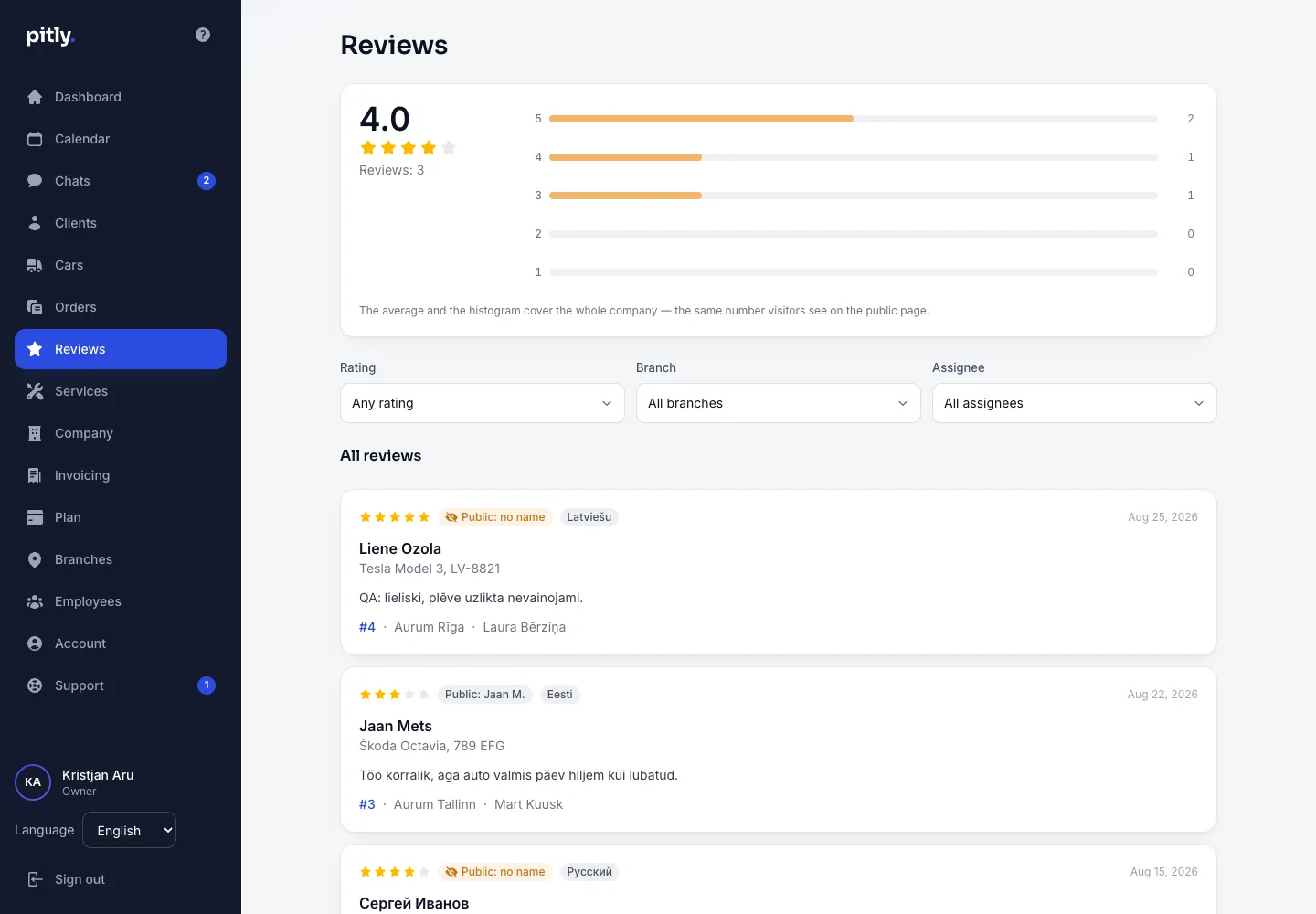Click the pitly Chats unread badge showing 2
The image size is (1316, 914).
207,181
